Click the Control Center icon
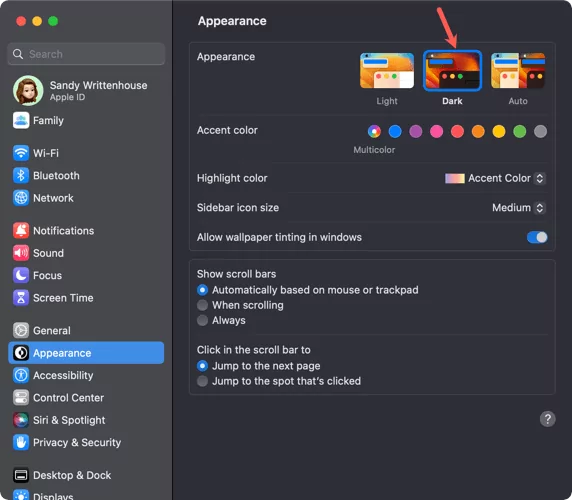Screen dimensions: 572x500 21,398
